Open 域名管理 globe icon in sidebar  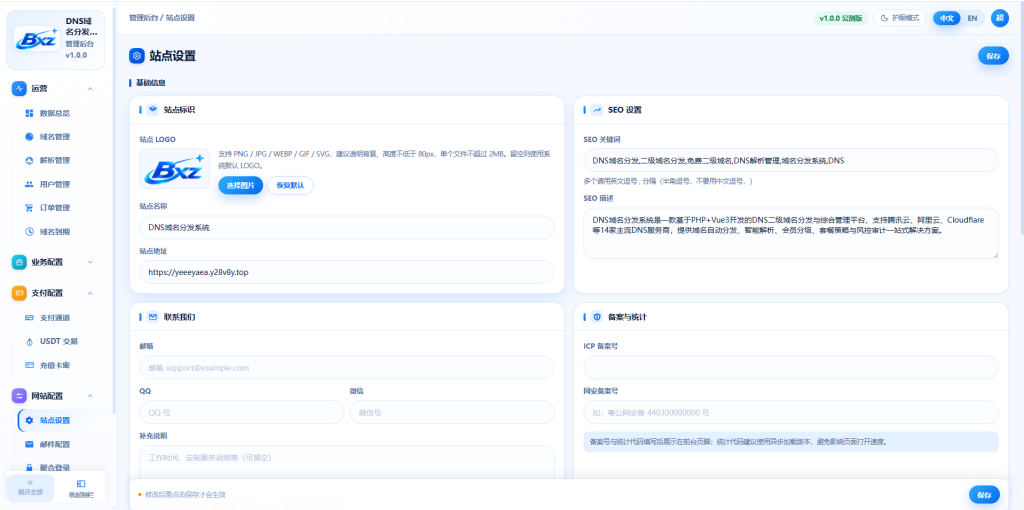coord(29,137)
